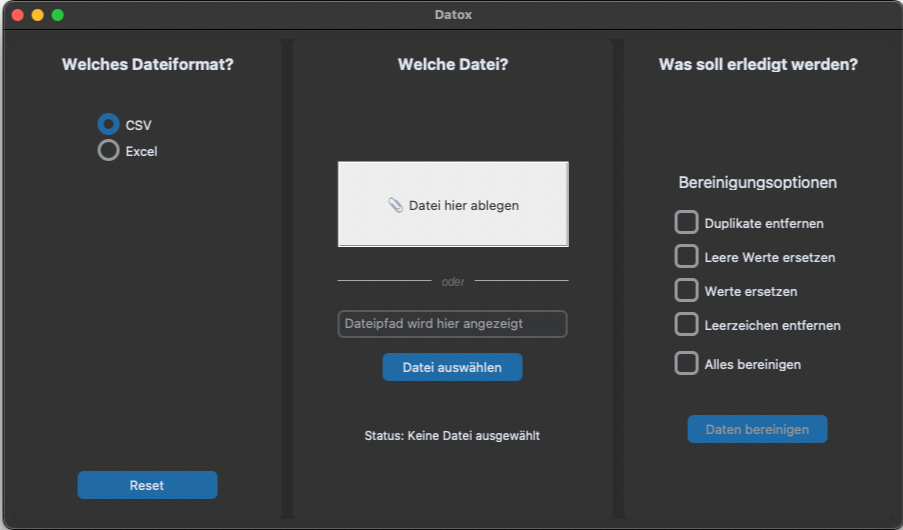Click into the Dateipfad text field
The height and width of the screenshot is (530, 903).
tap(452, 324)
